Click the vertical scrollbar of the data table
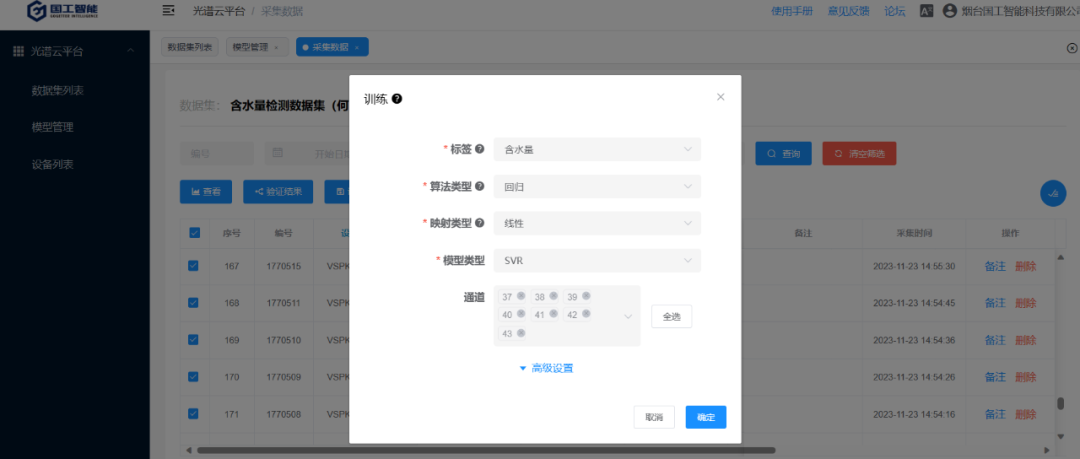1080x459 pixels. (1060, 404)
